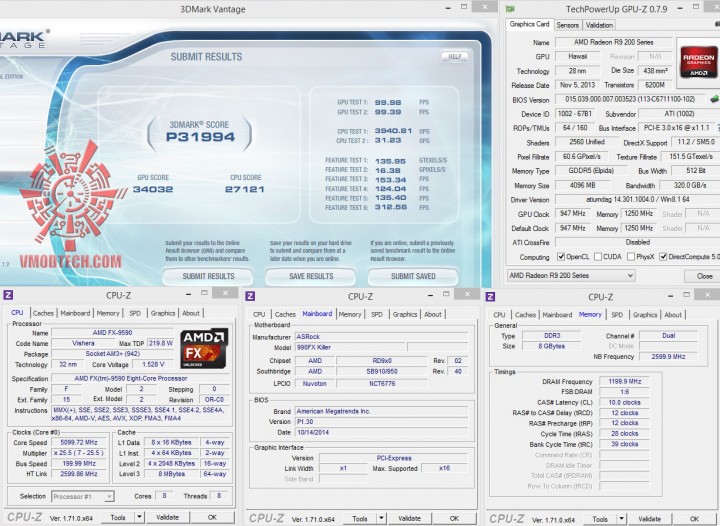Click the GPU-Z app icon in title bar
720x526 pixels.
[x=510, y=8]
